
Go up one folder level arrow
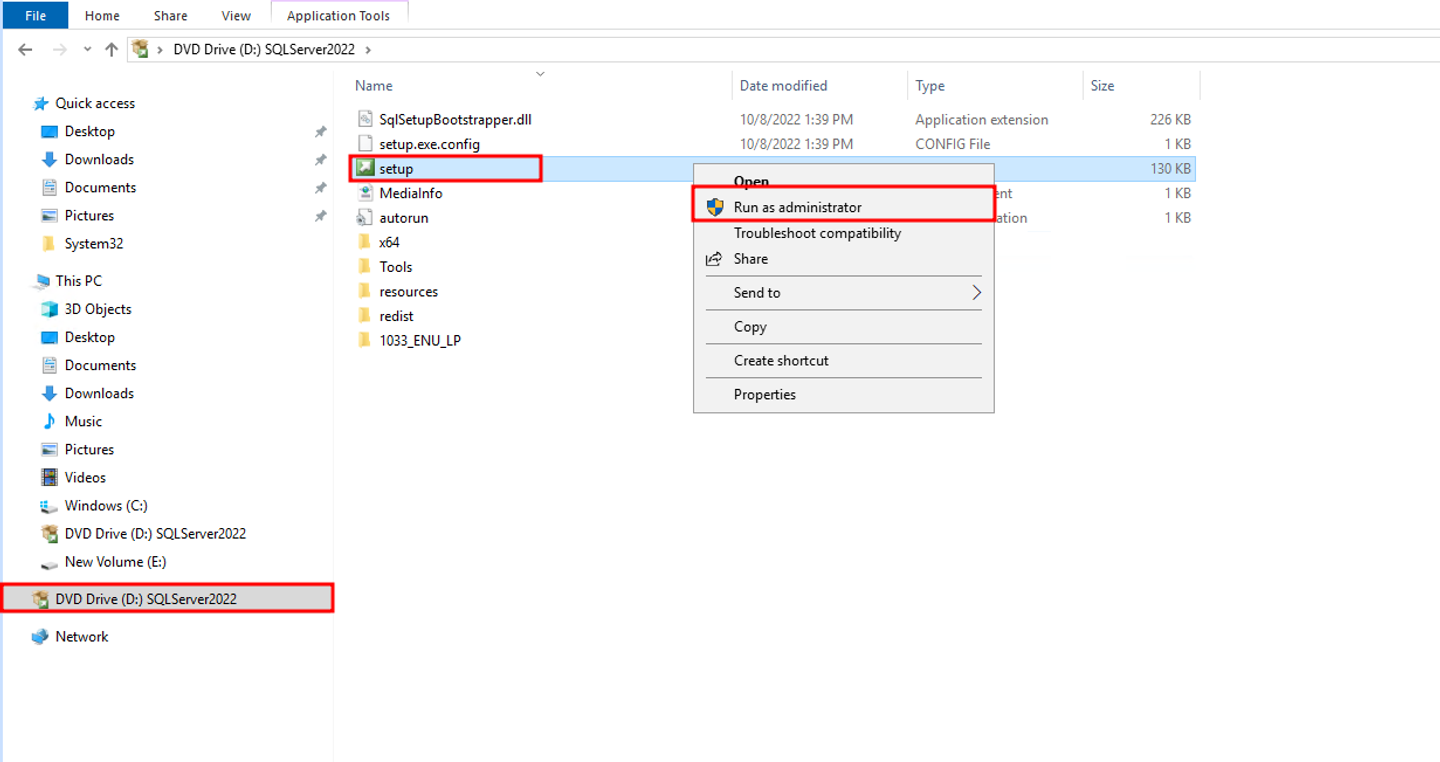[x=111, y=49]
